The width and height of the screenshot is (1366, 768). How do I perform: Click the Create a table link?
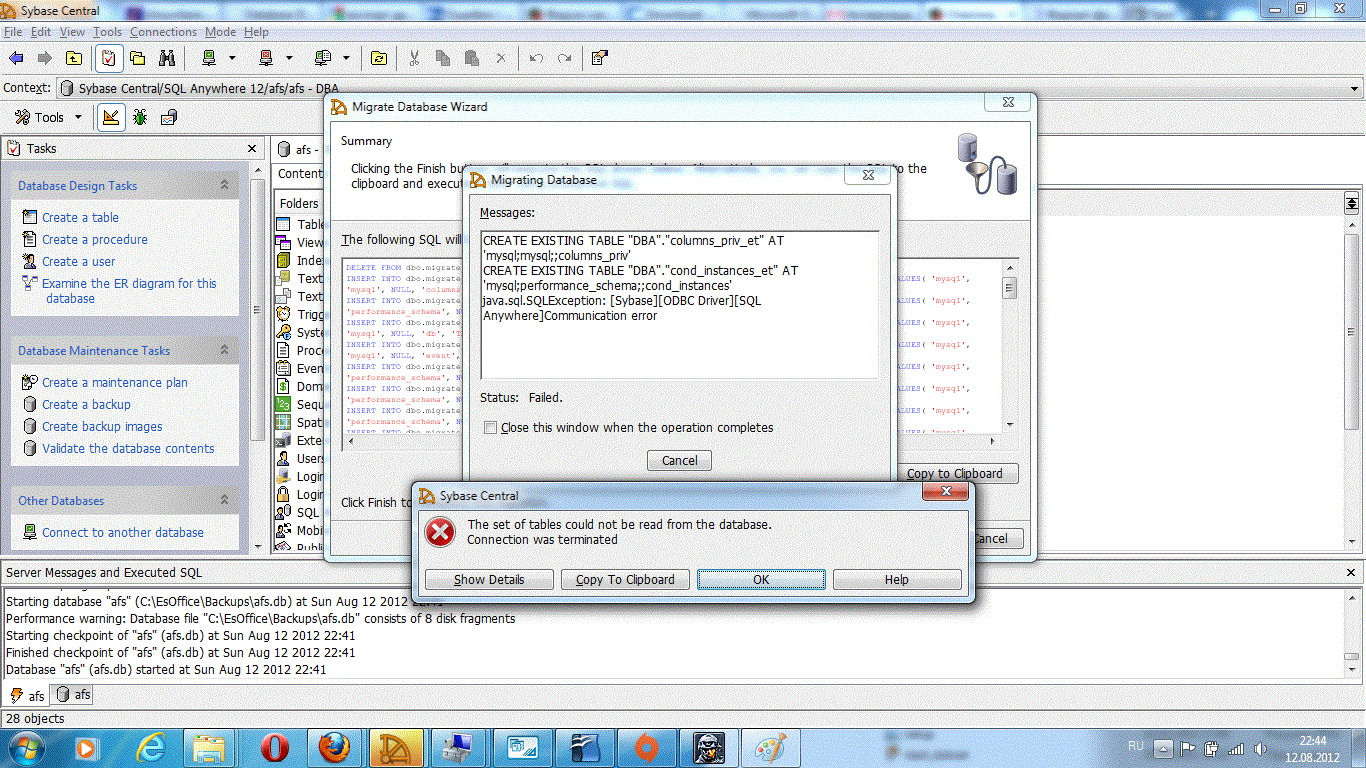point(80,217)
